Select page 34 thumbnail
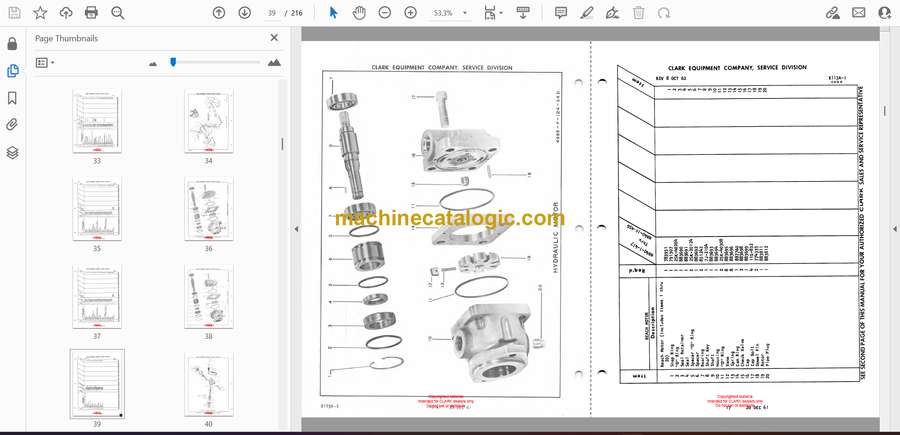This screenshot has width=900, height=435. point(208,121)
